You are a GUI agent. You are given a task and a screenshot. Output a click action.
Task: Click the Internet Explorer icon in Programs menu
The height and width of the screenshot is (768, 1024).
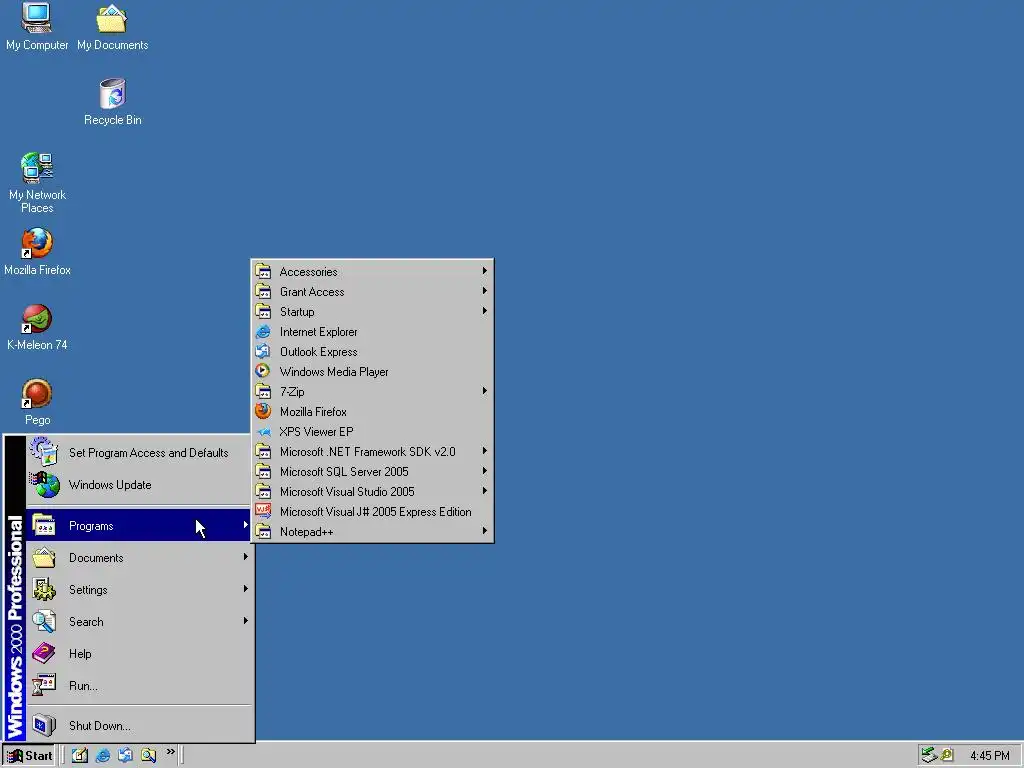click(263, 332)
